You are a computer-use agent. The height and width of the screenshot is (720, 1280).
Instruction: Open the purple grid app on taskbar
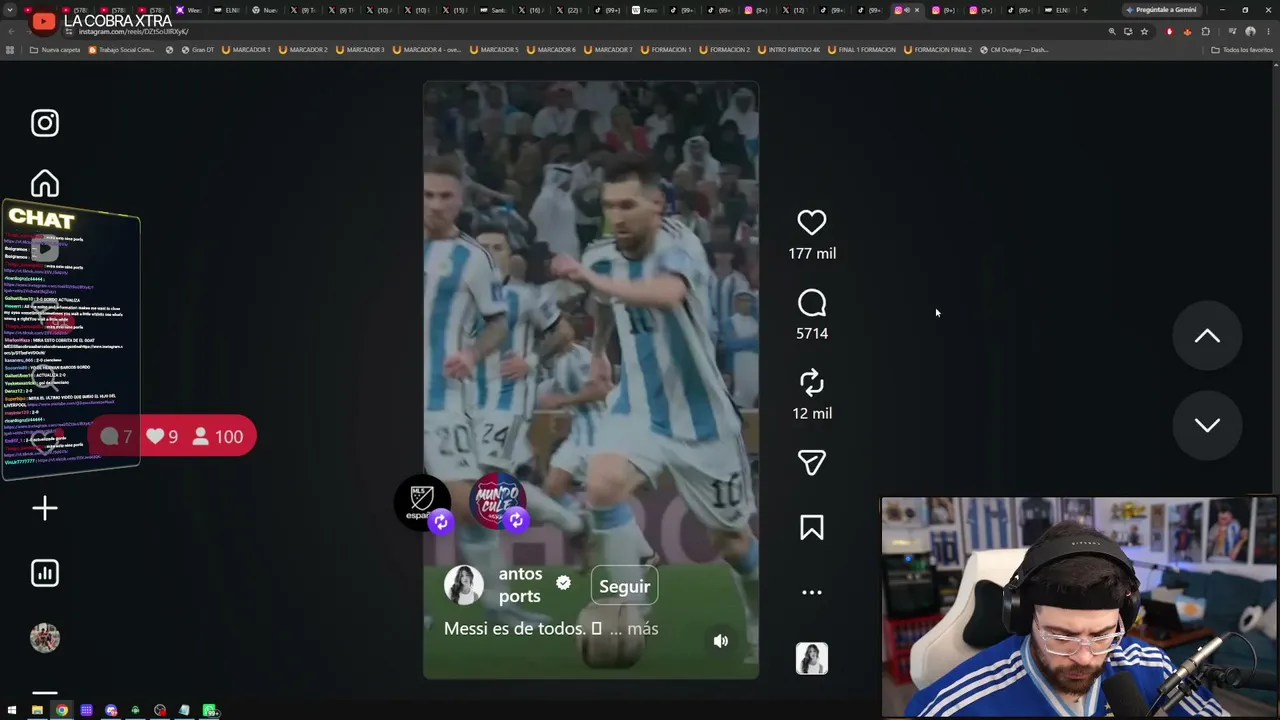(87, 711)
